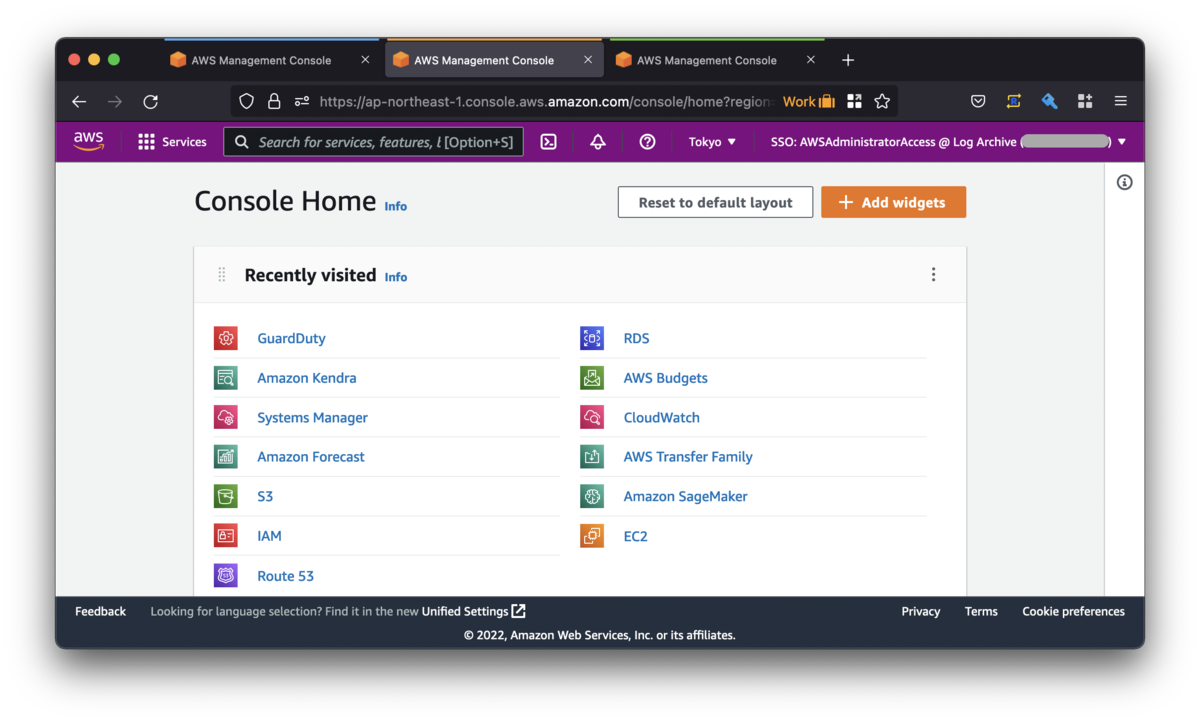
Task: Open the Console Home Info link
Action: (396, 206)
